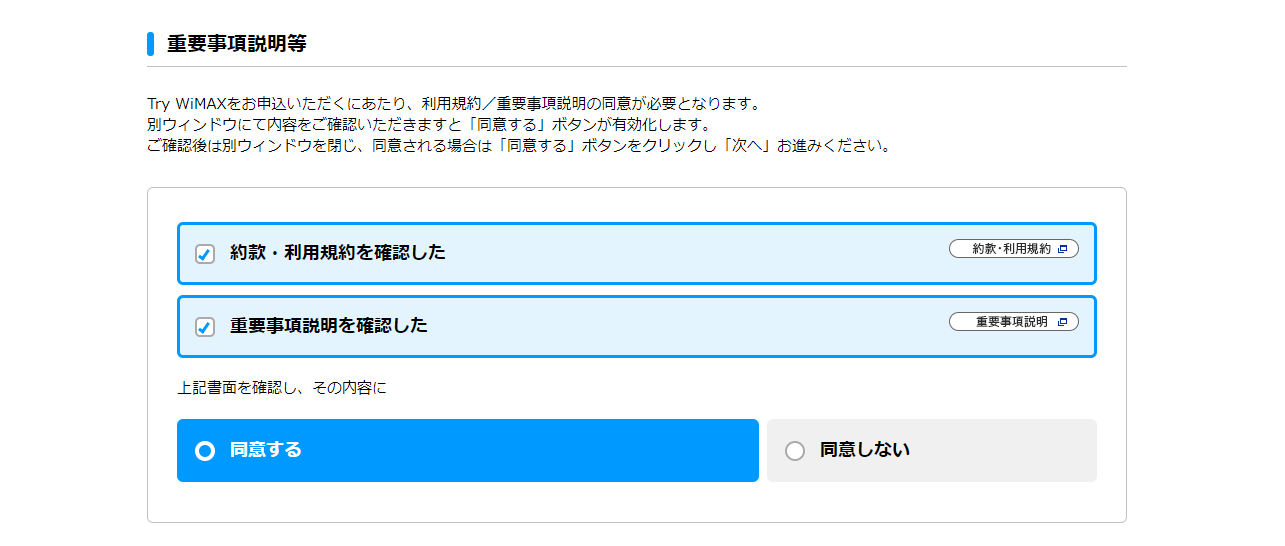Toggle the 約款・利用規約を確認した checkbox

[205, 254]
